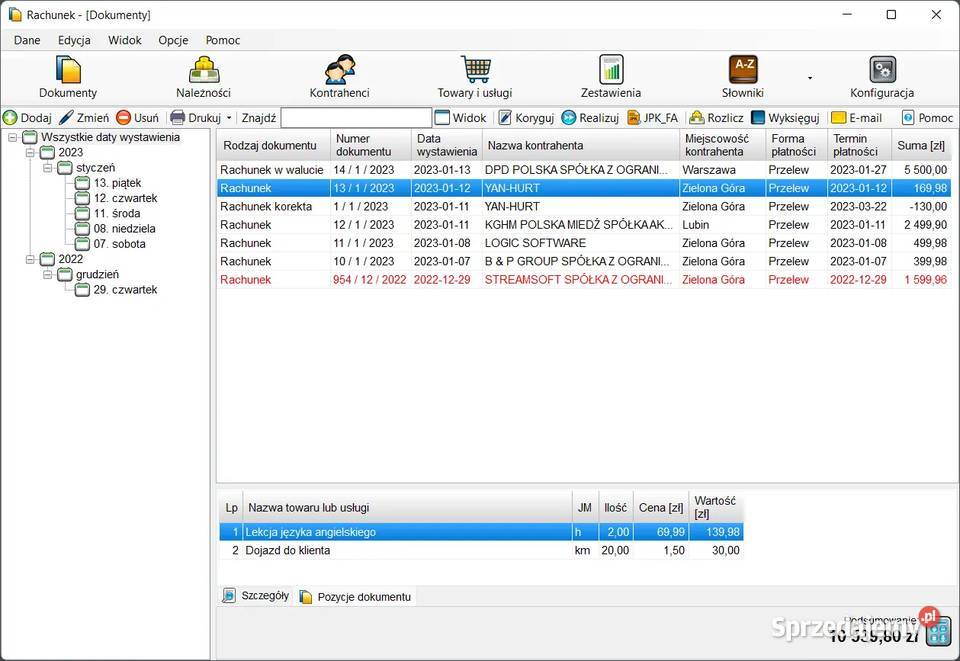
Task: Collapse the 2023 tree node
Action: (x=30, y=153)
